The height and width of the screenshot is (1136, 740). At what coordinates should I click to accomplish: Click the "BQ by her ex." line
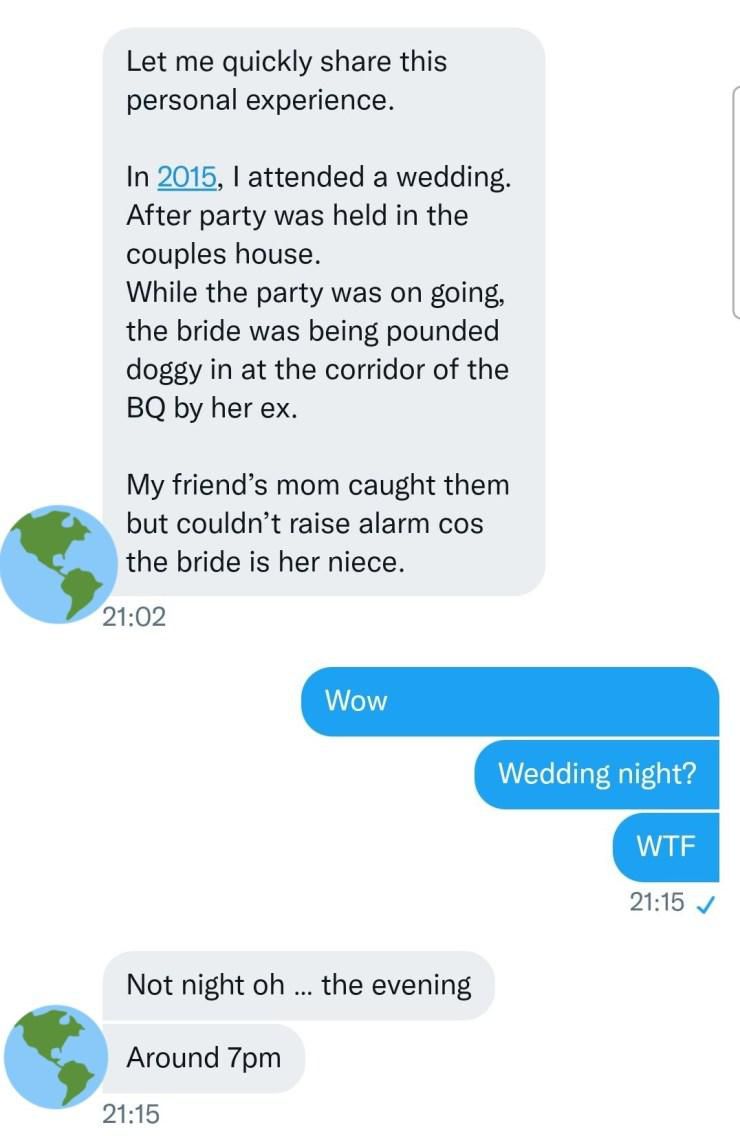click(211, 409)
